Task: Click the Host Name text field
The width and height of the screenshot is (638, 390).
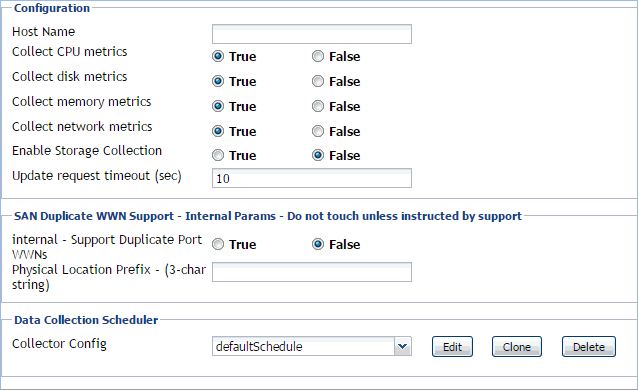Action: click(312, 34)
